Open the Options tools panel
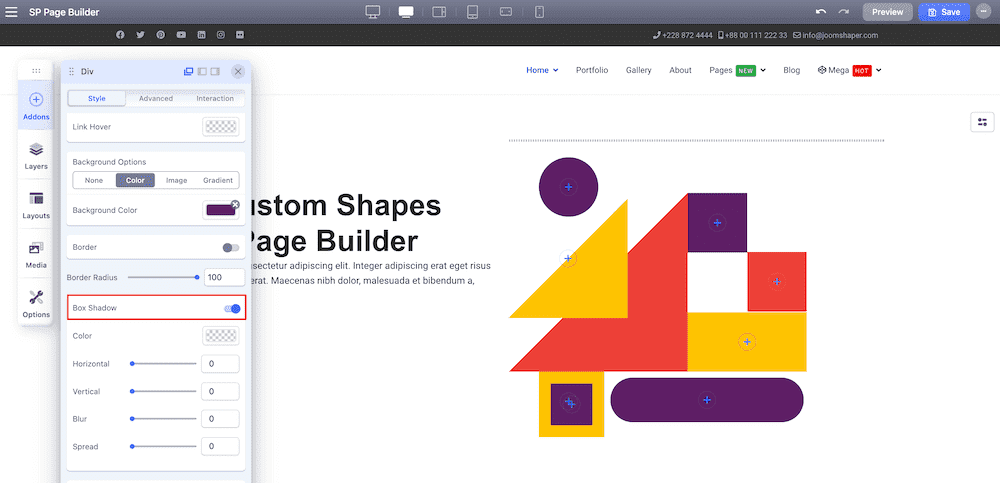1000x483 pixels. click(36, 303)
